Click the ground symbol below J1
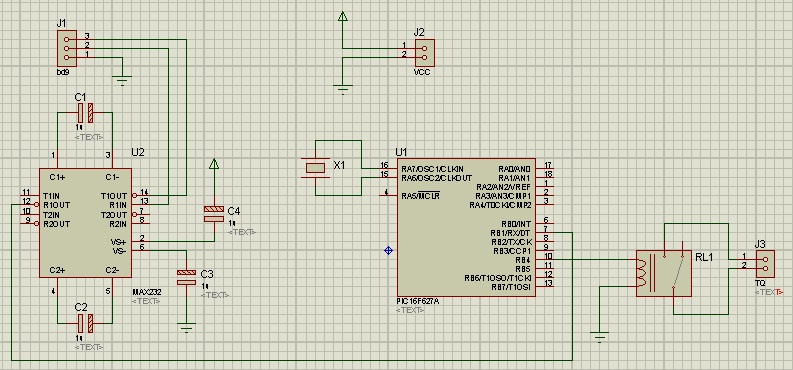 tap(122, 81)
